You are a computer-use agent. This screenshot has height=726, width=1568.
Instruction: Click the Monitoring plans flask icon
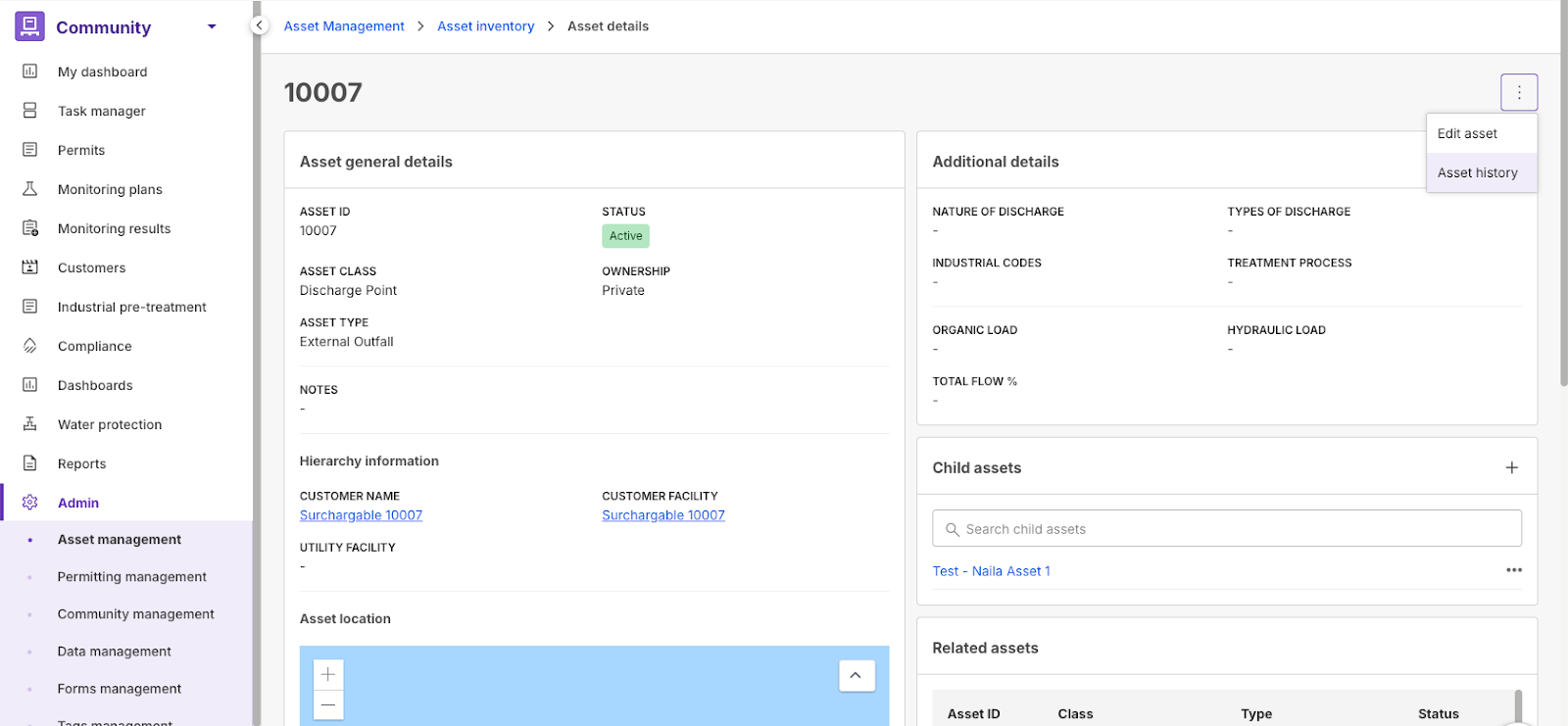click(30, 189)
